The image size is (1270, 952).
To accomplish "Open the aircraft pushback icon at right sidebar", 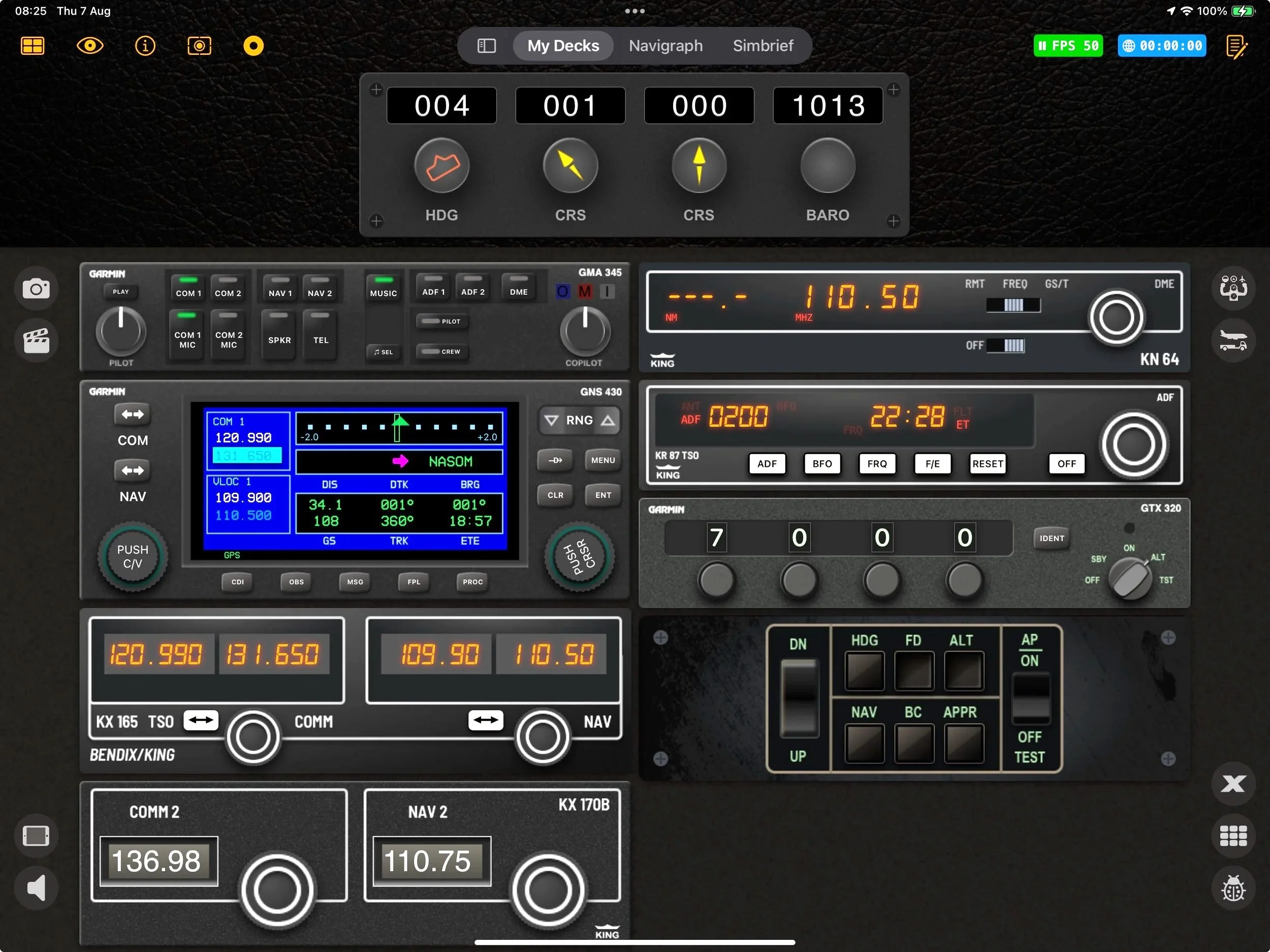I will coord(1233,340).
